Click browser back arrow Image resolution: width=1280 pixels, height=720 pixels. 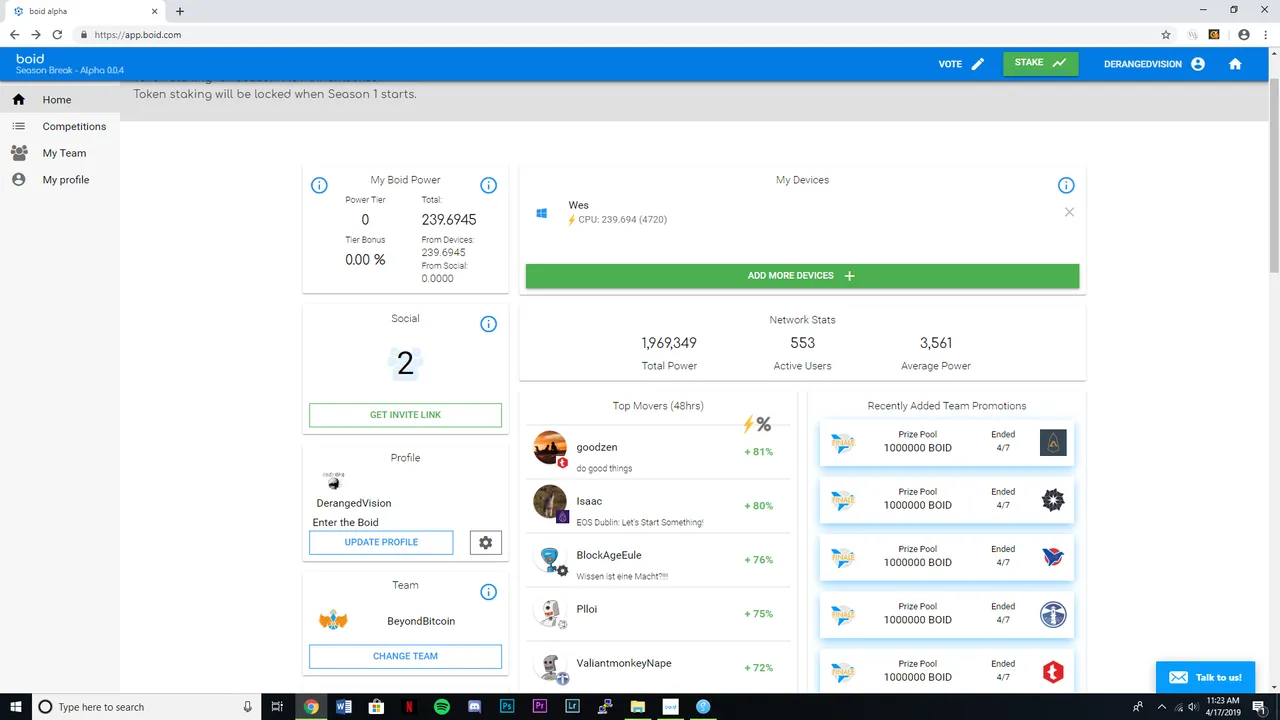[14, 34]
